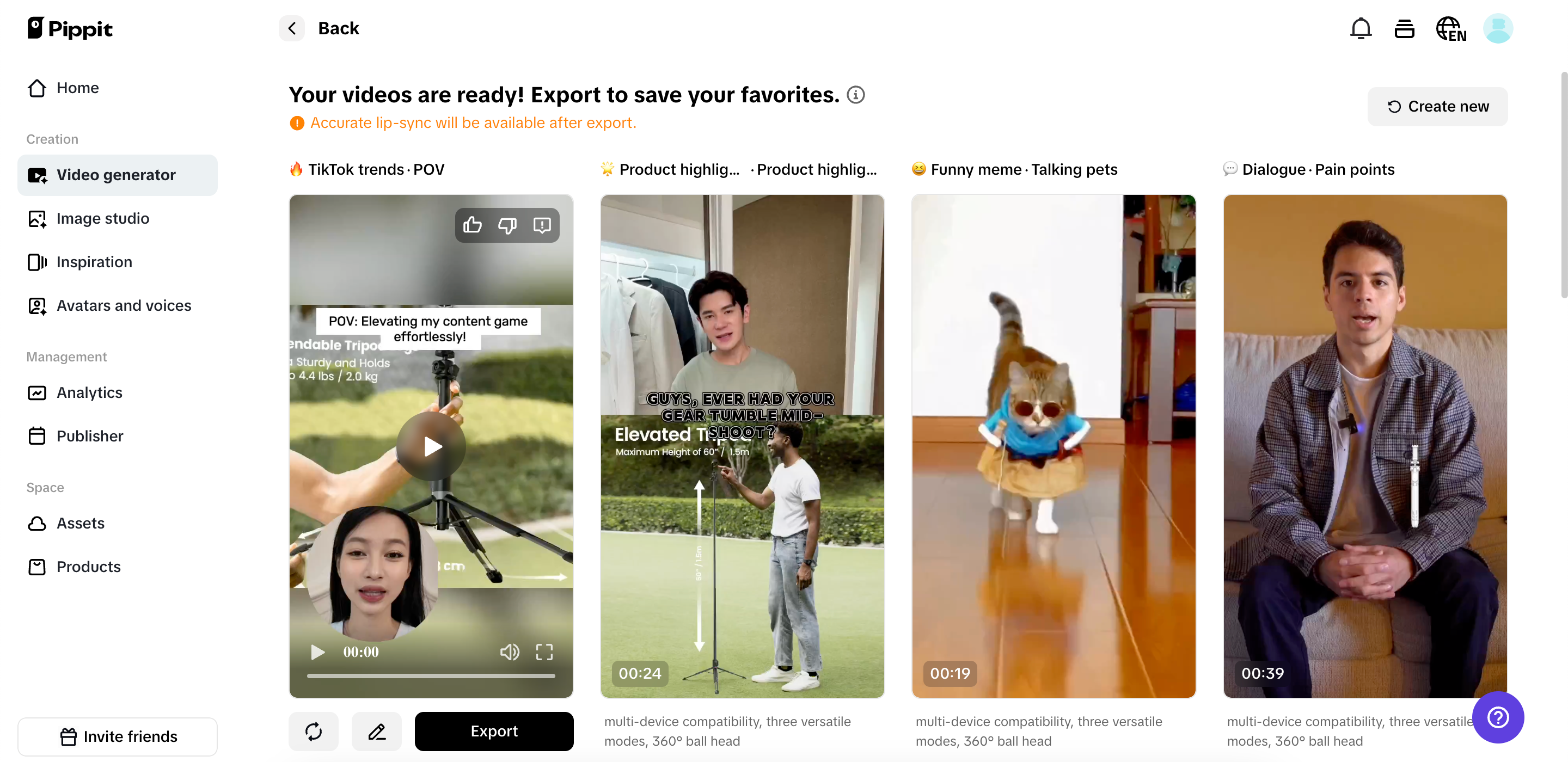
Task: Toggle fullscreen on the video player
Action: (544, 652)
